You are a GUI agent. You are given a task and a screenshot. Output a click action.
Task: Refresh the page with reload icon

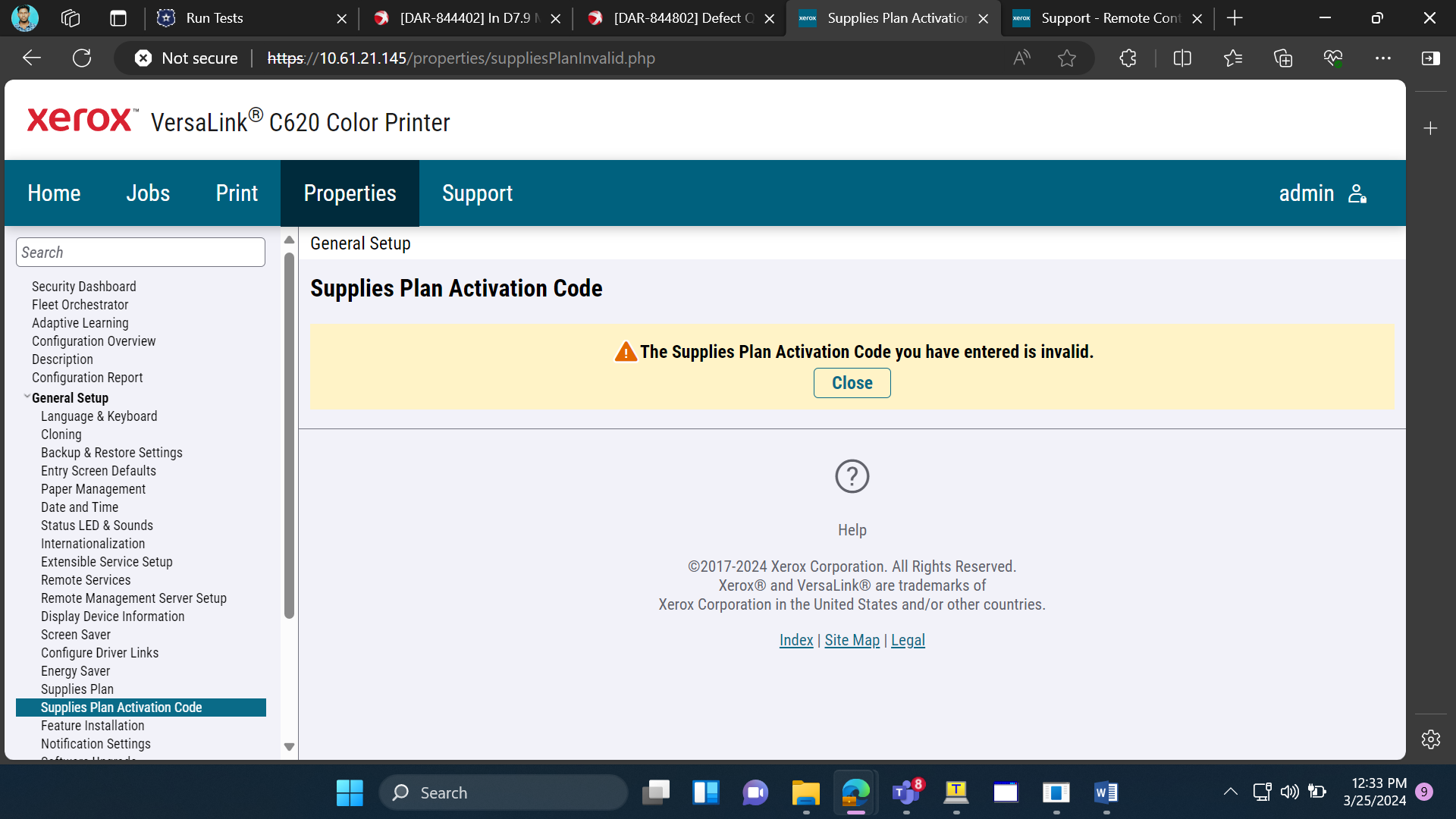click(x=82, y=58)
